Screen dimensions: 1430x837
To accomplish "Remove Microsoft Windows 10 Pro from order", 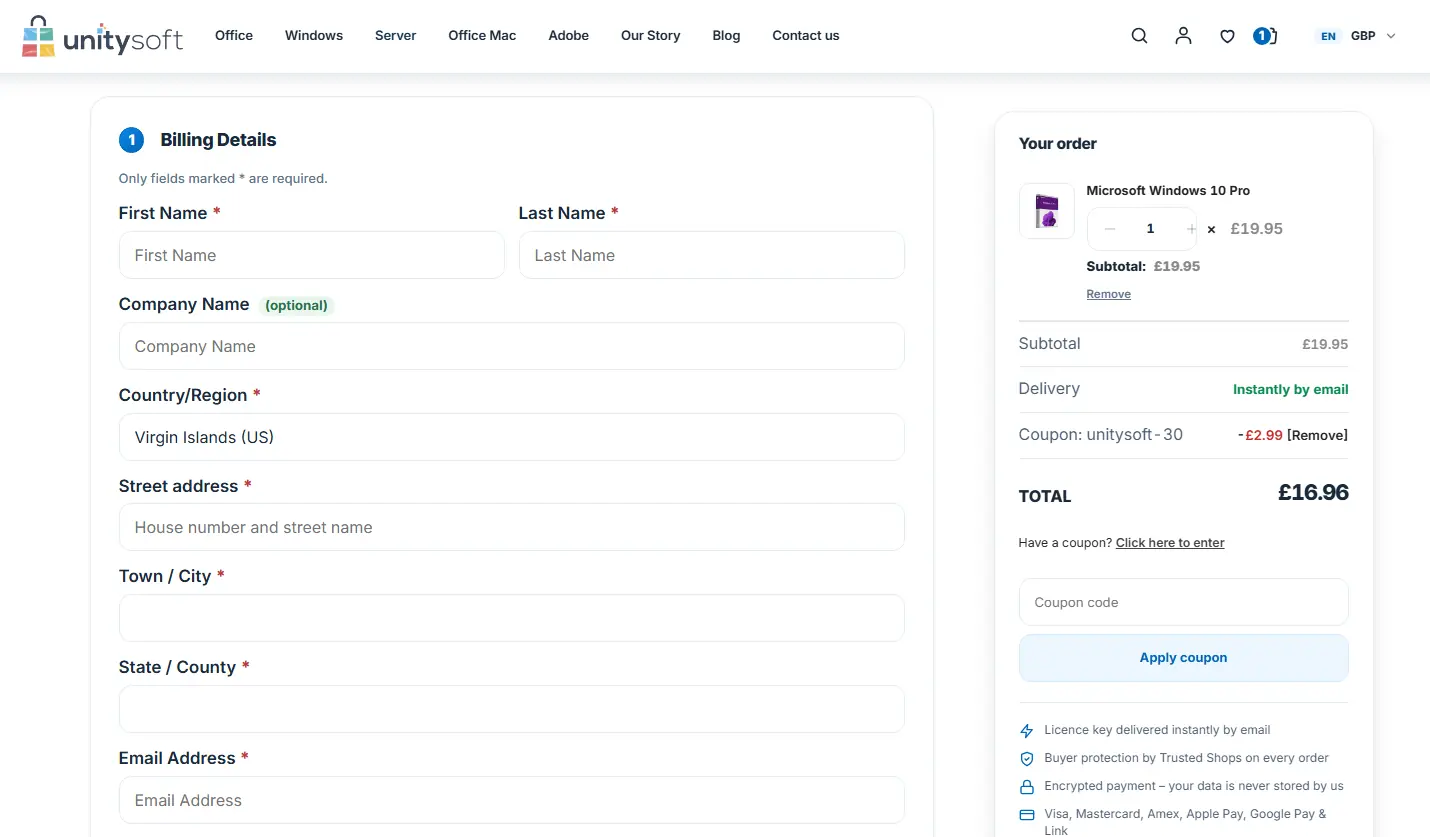I will click(x=1108, y=294).
